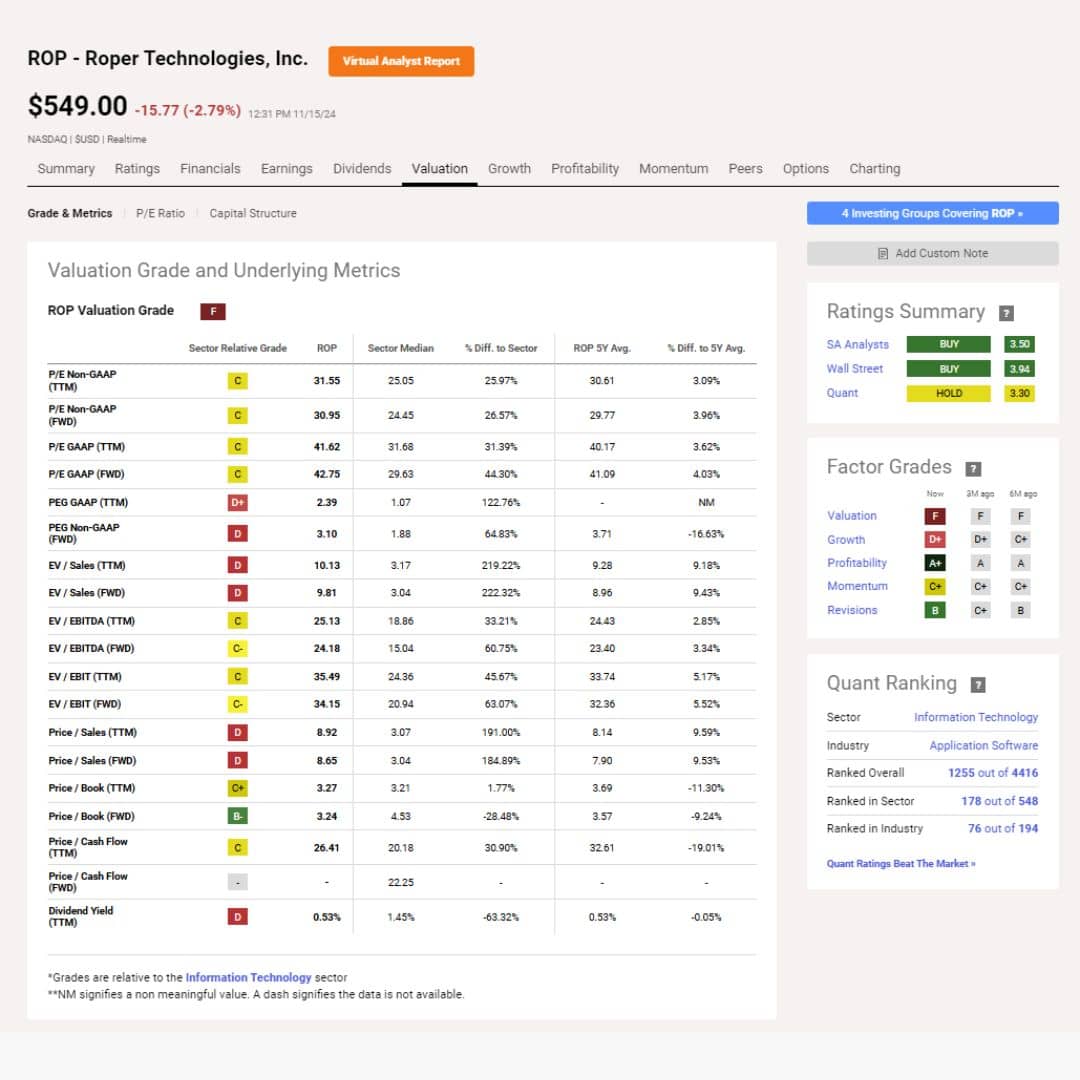Image resolution: width=1080 pixels, height=1080 pixels.
Task: Click Ratings Summary help question-mark icon
Action: tap(1006, 313)
